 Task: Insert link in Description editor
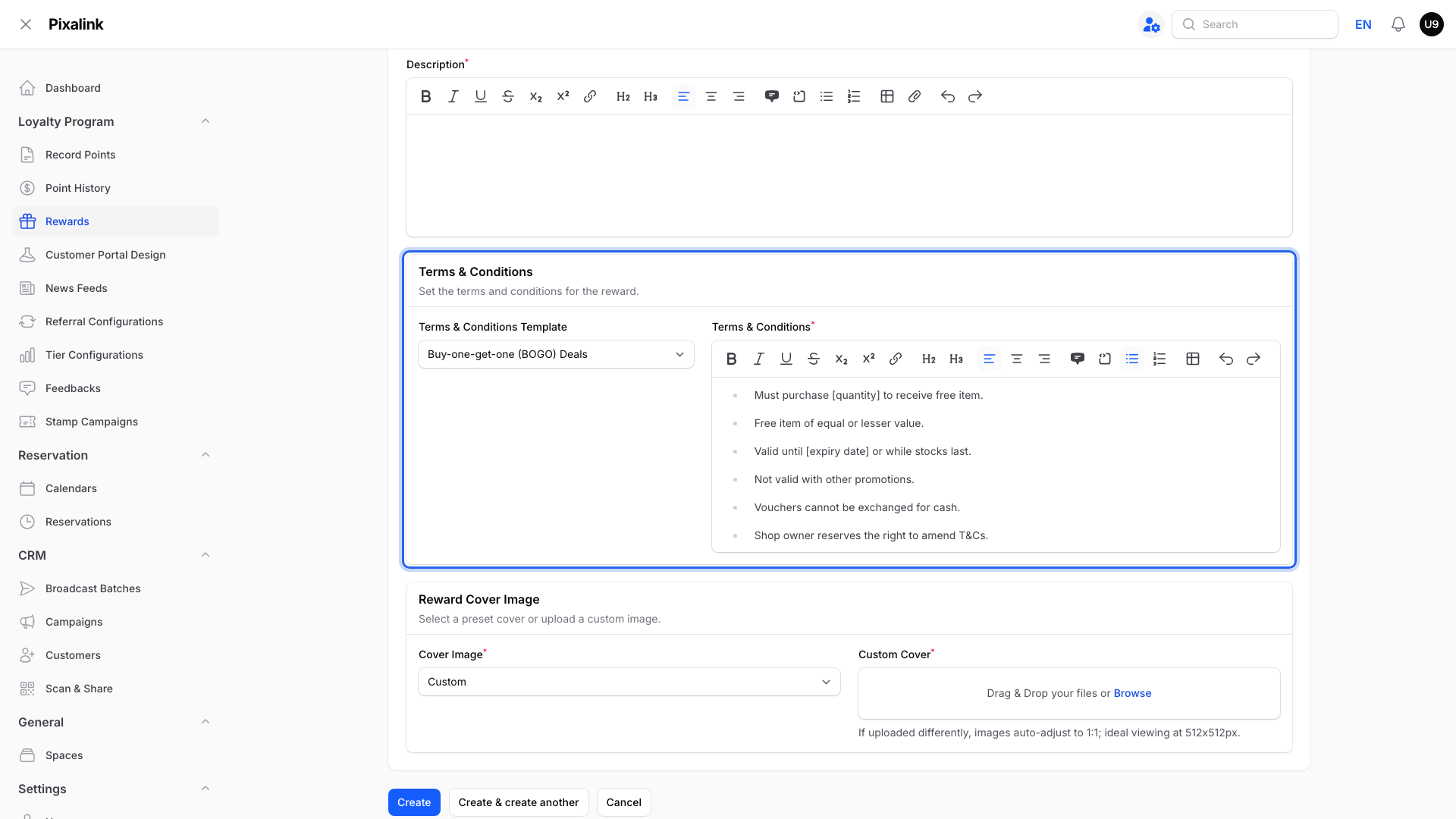590,96
